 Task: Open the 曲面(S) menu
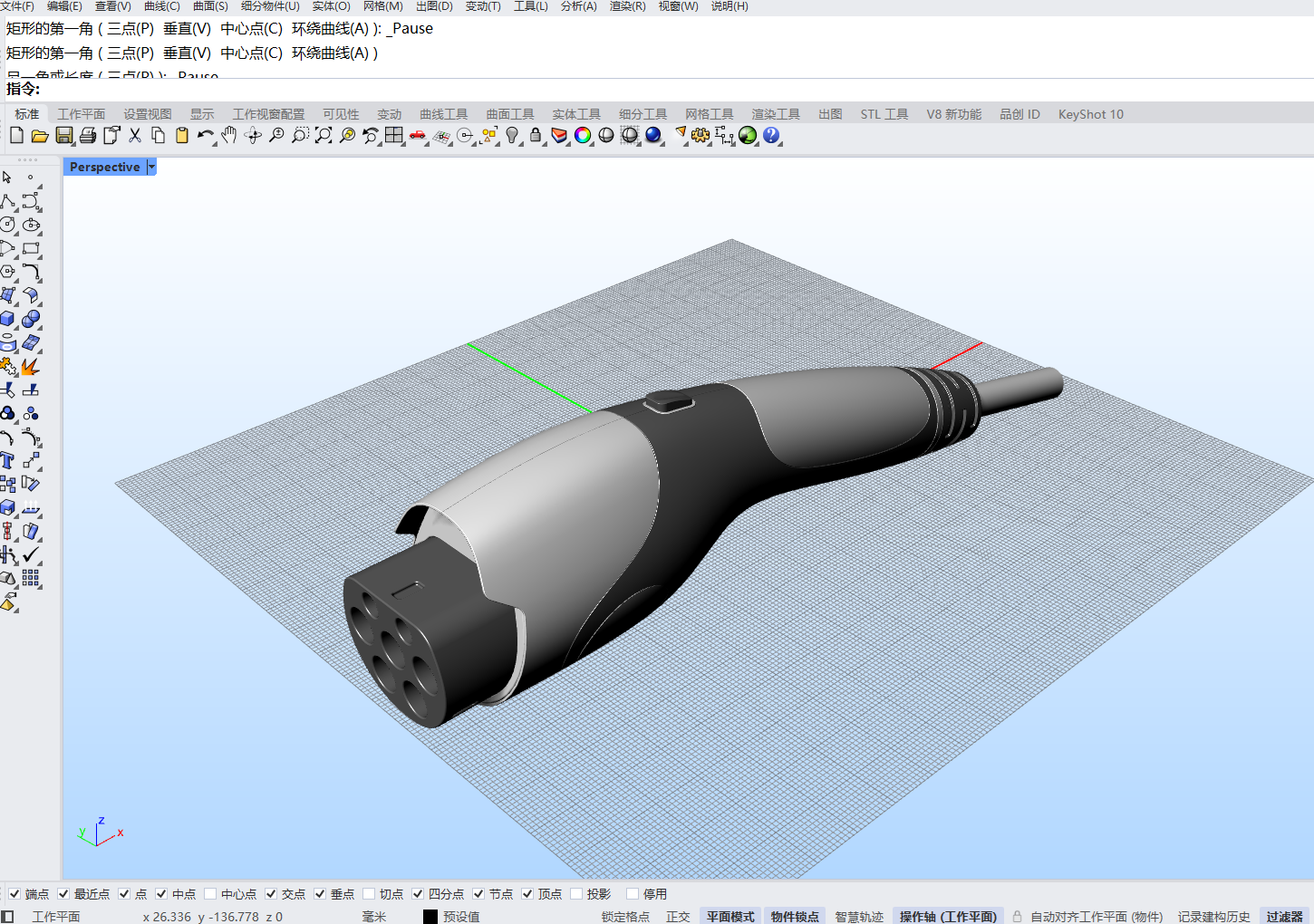(210, 6)
